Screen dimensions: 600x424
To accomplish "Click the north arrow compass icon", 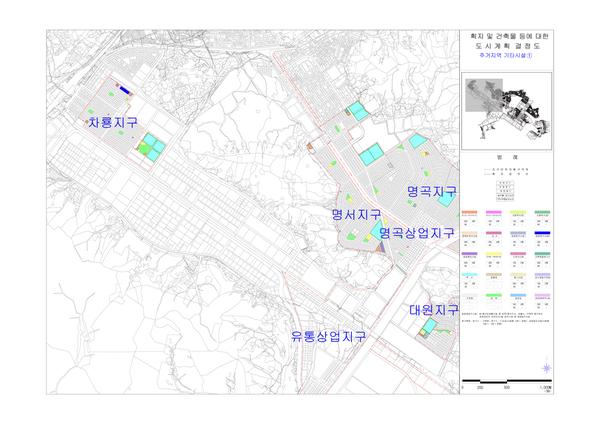I will tap(546, 368).
